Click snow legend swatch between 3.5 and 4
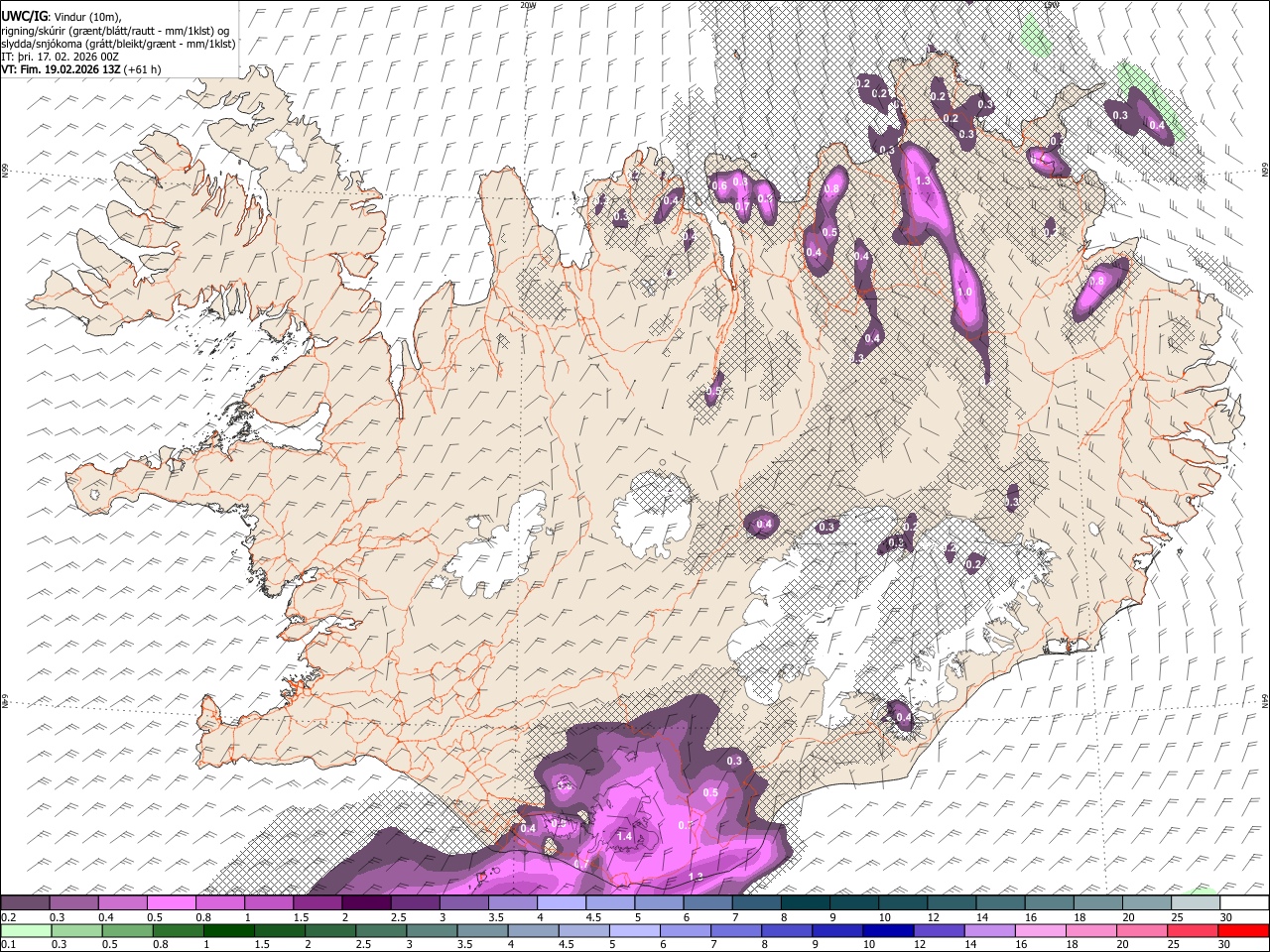 512,903
